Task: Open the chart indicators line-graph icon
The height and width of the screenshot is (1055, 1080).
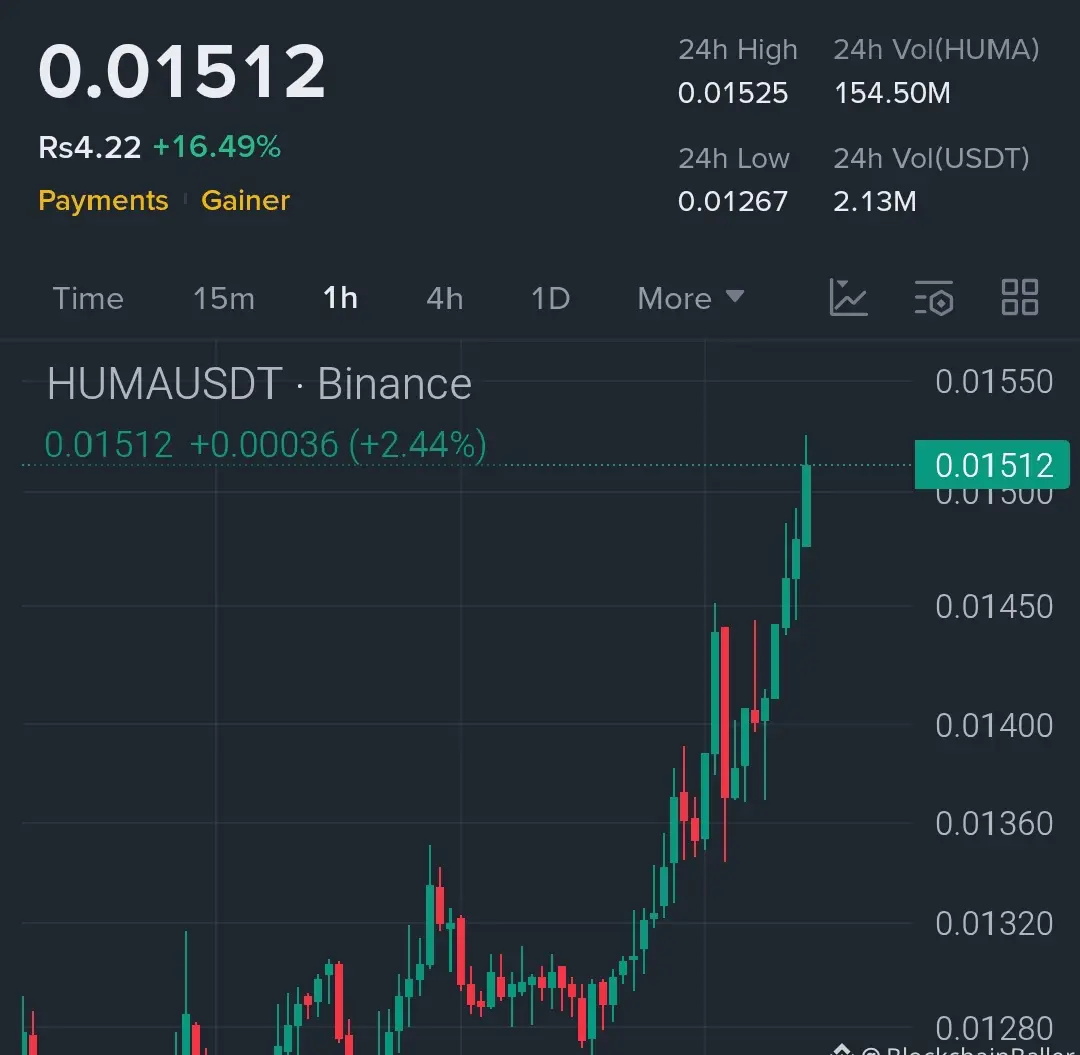Action: coord(848,297)
